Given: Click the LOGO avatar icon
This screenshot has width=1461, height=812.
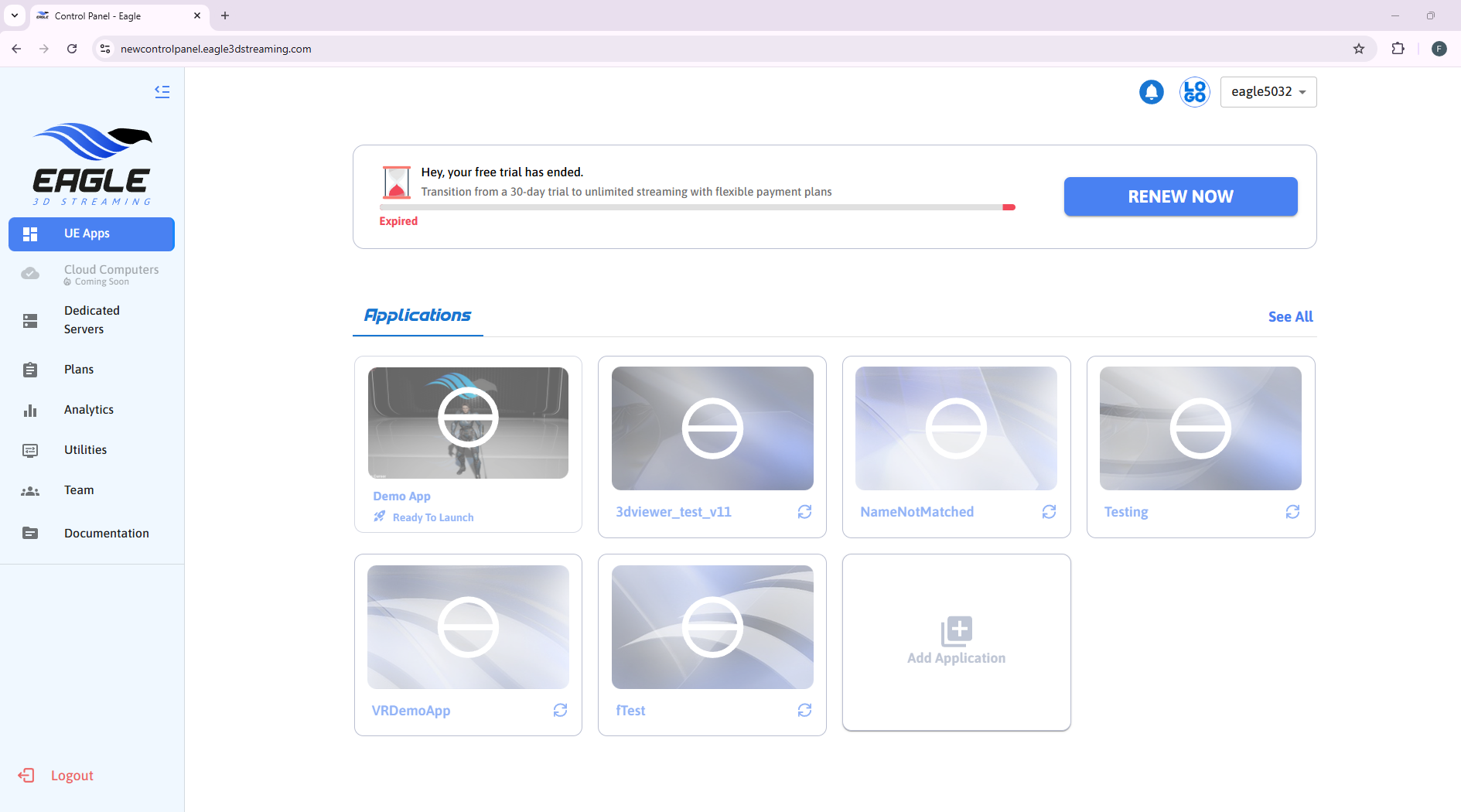Looking at the screenshot, I should tap(1194, 92).
